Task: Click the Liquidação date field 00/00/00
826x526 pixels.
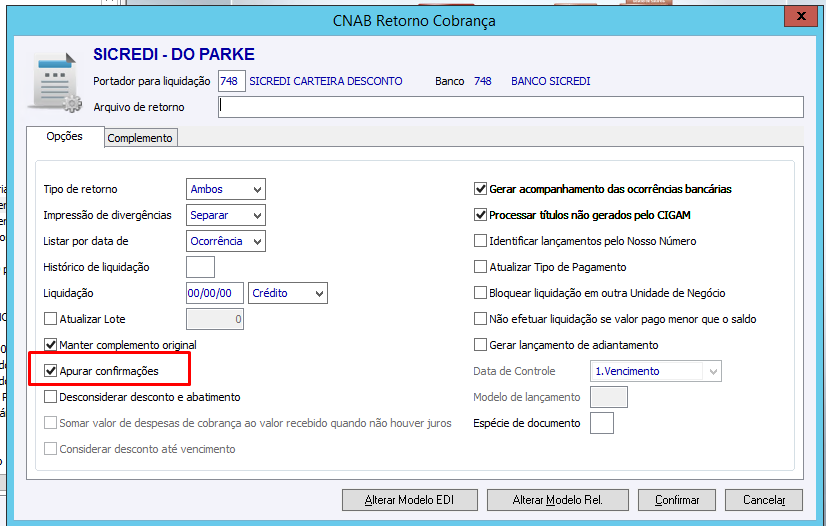Action: [x=215, y=293]
